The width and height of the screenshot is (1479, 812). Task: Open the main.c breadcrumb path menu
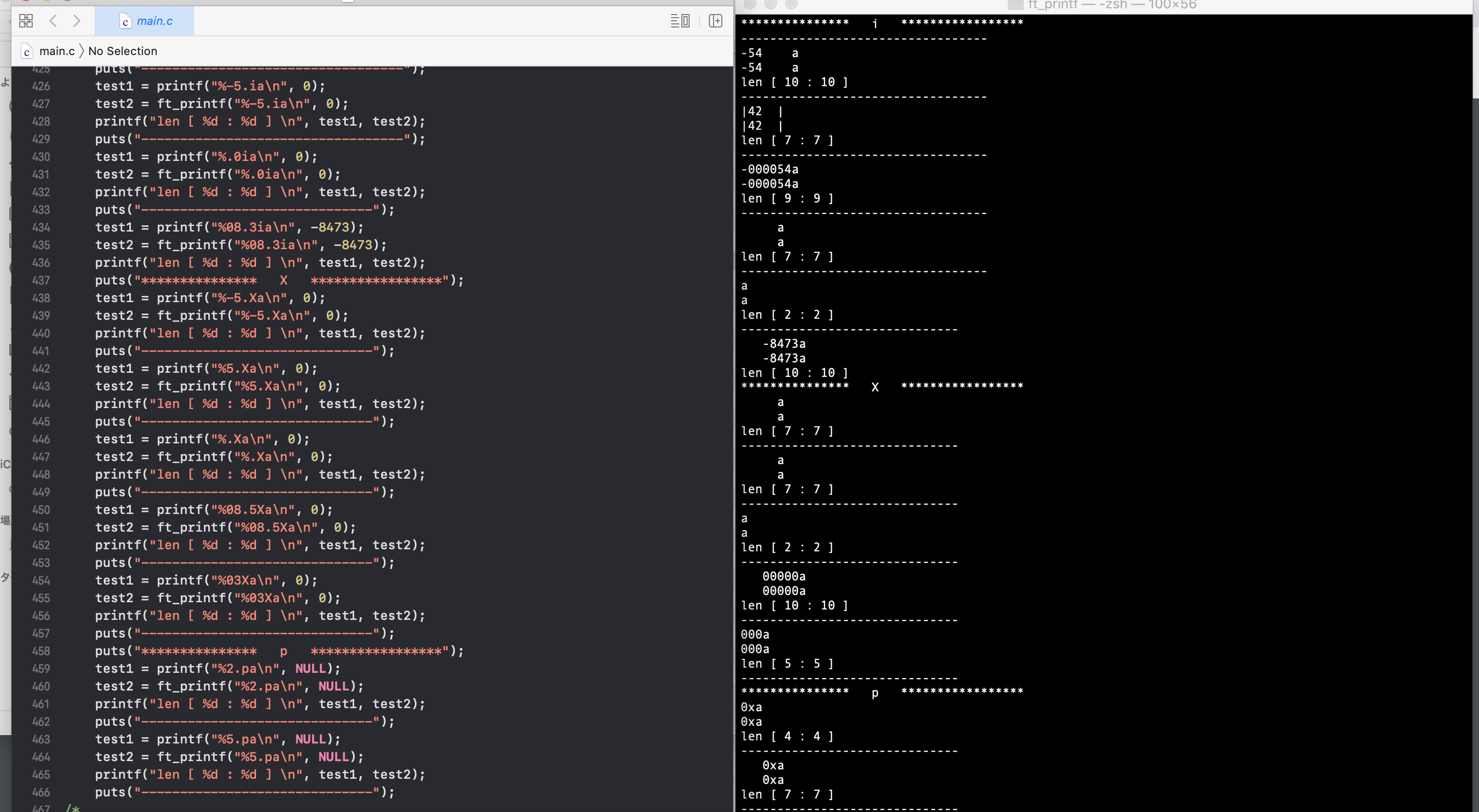(57, 51)
